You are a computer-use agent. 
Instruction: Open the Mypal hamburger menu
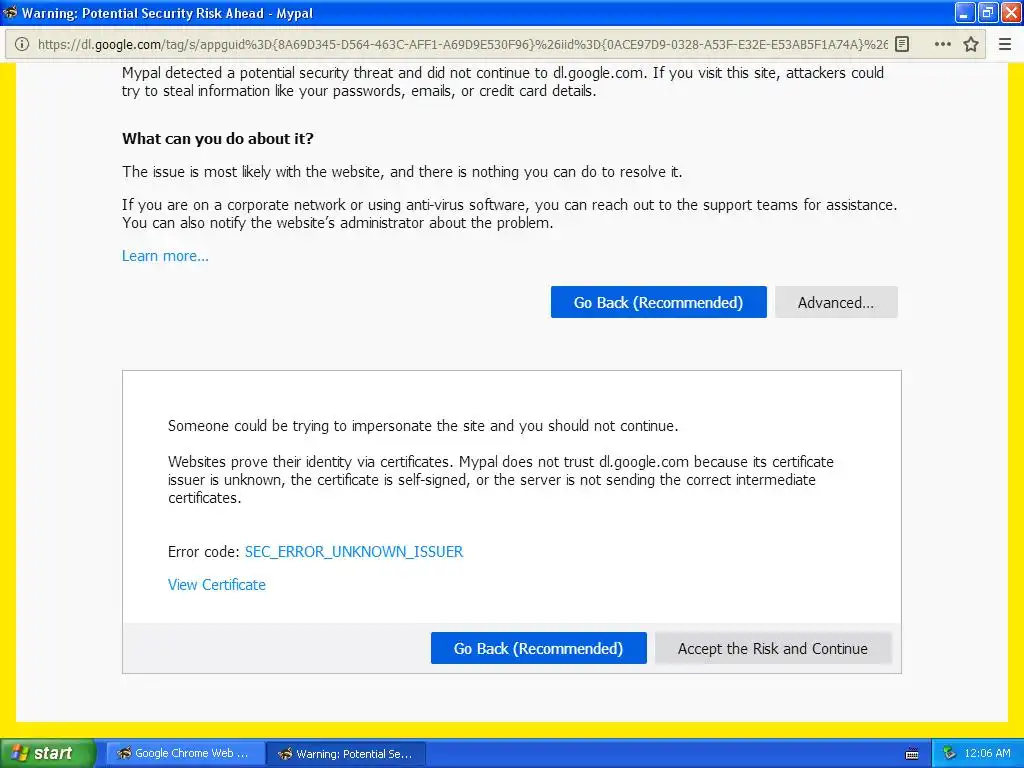coord(1005,44)
